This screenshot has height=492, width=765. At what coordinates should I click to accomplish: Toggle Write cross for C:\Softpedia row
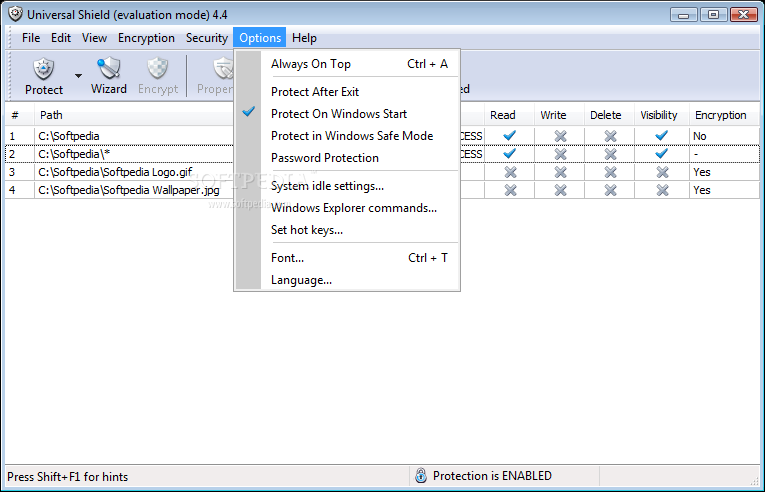pos(560,136)
